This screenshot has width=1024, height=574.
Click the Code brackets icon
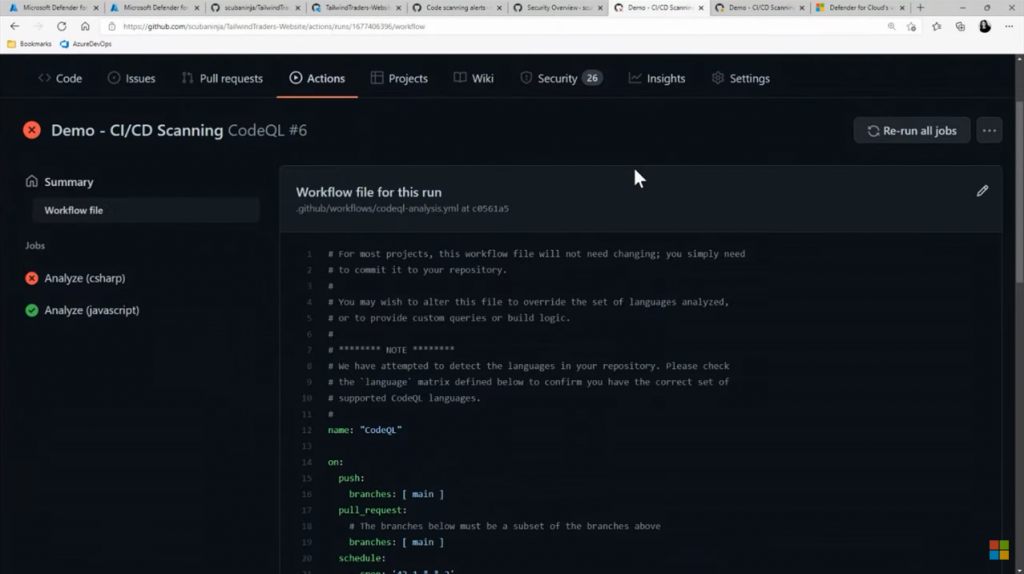click(44, 78)
